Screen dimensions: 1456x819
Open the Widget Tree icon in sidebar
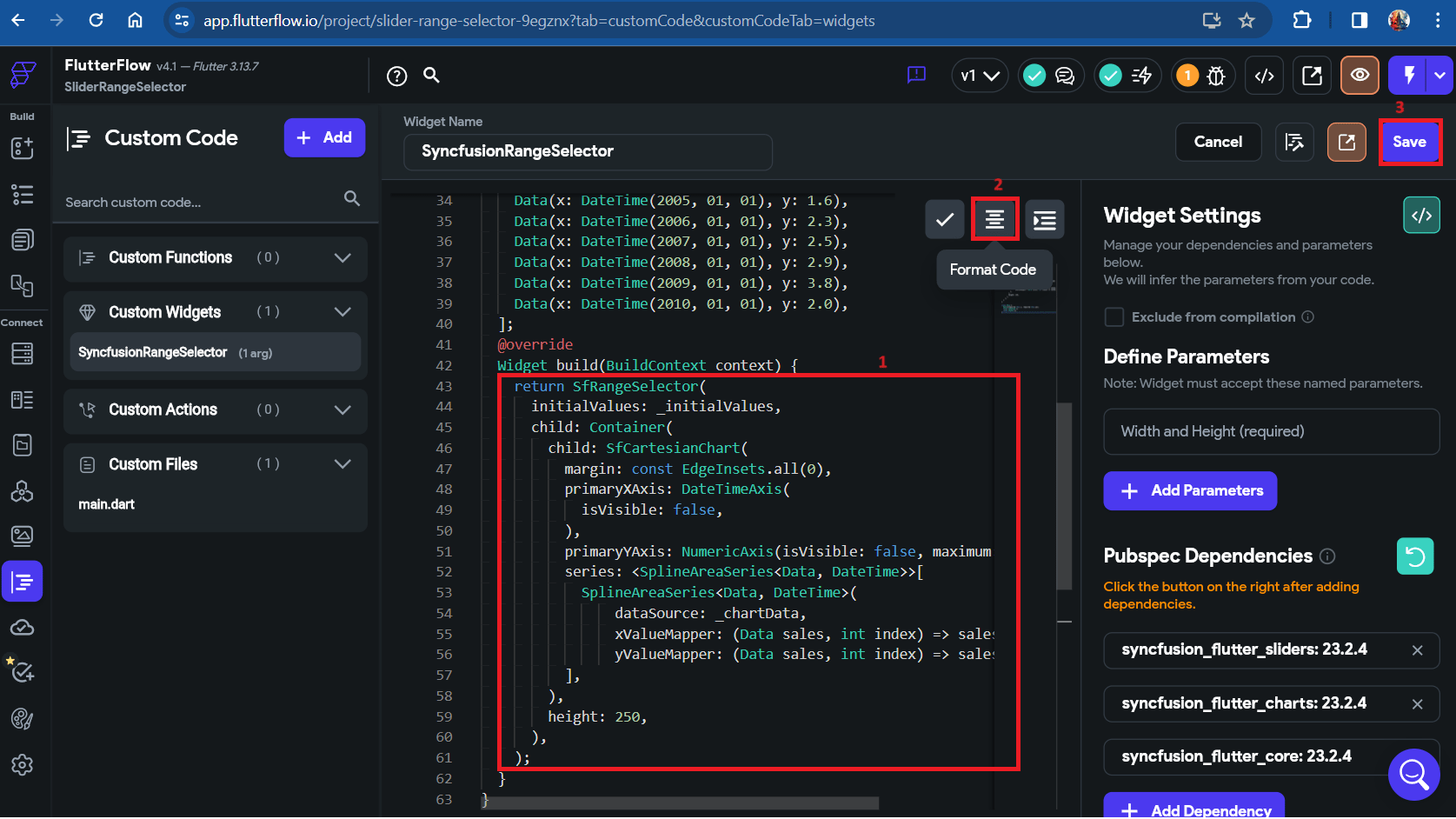pos(22,194)
